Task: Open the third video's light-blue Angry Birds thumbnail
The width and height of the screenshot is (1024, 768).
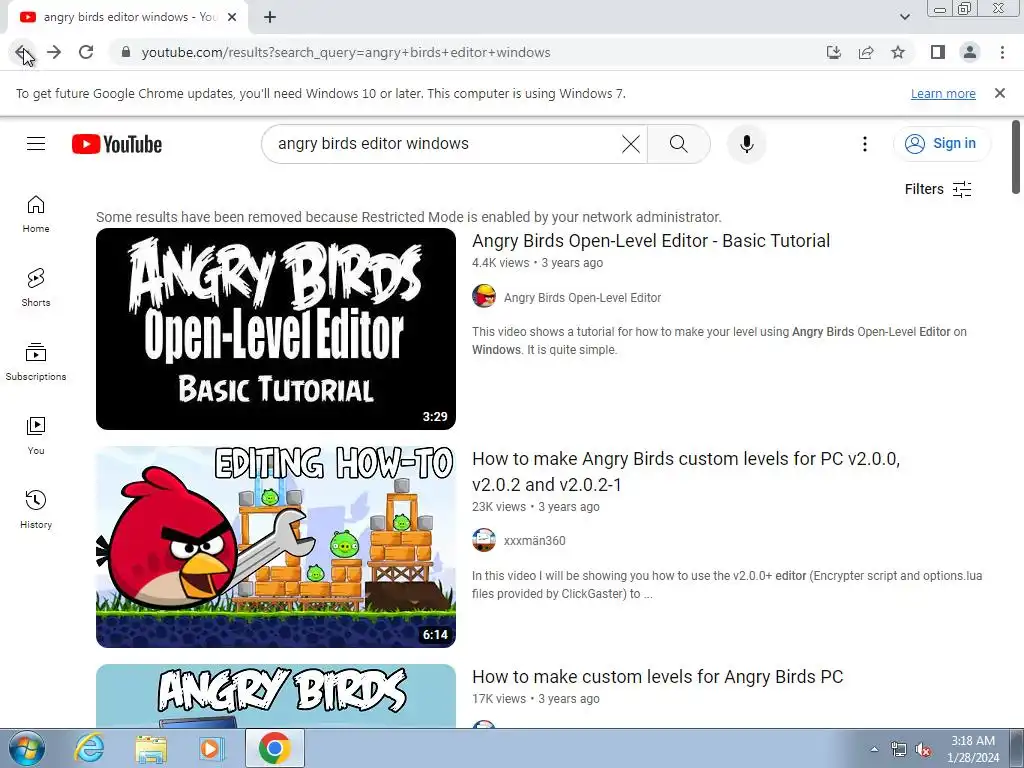Action: (276, 696)
